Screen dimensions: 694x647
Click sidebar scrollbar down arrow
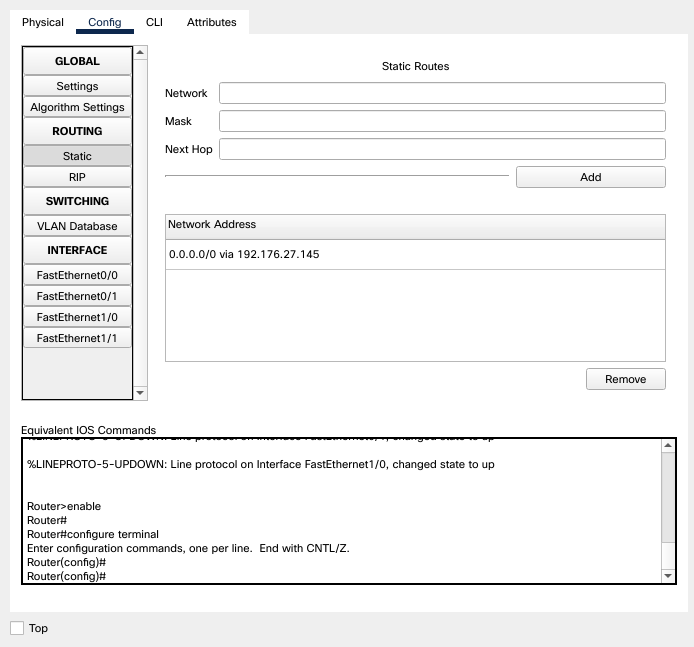[140, 393]
